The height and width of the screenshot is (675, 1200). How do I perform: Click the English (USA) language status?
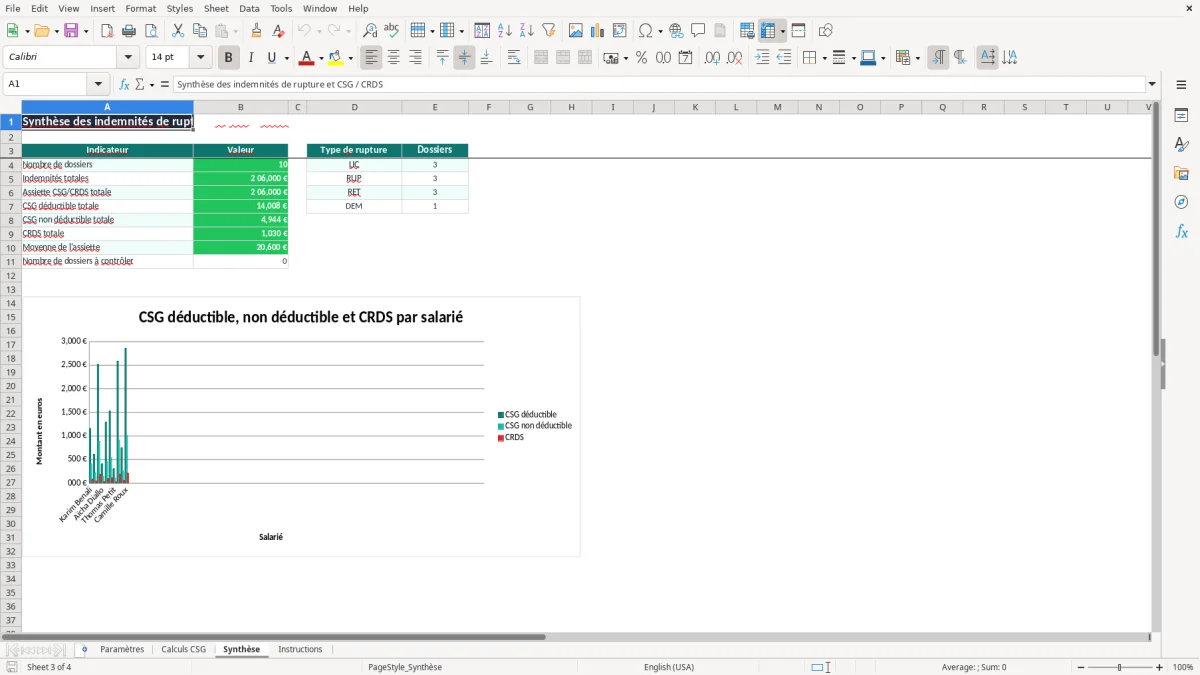[669, 667]
